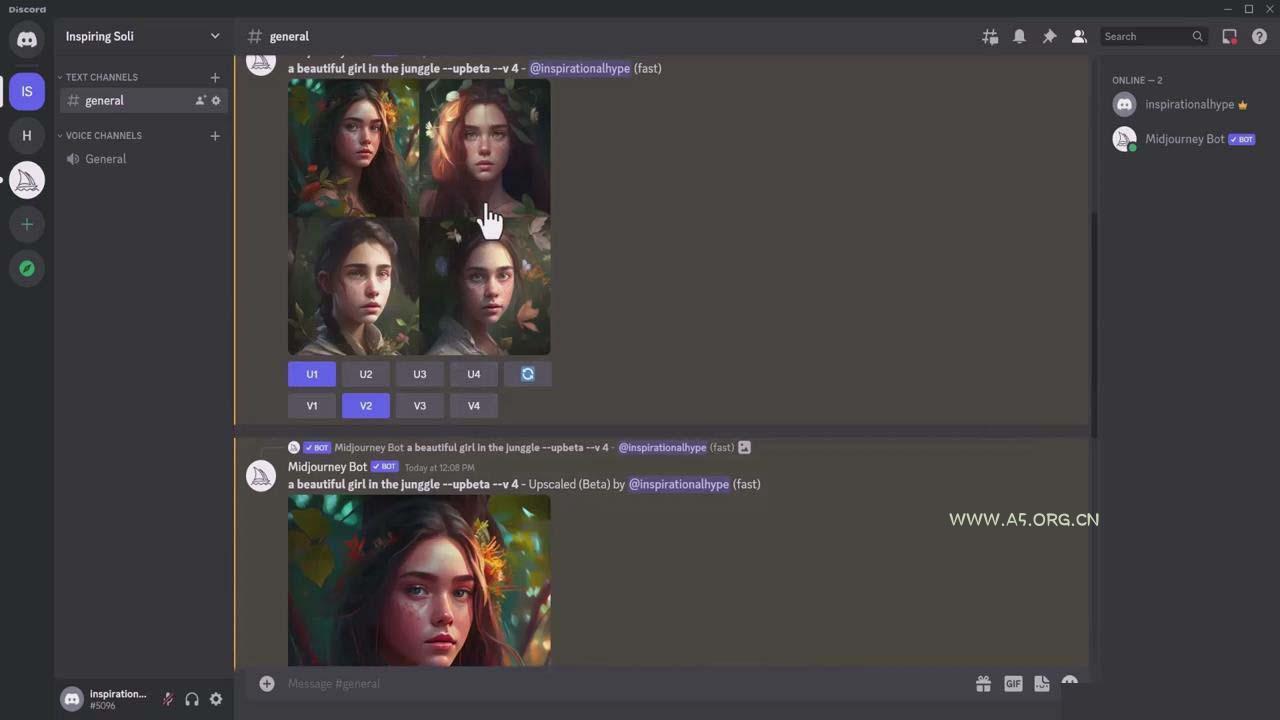Viewport: 1280px width, 720px height.
Task: Click U2 to upscale second image
Action: 366,374
